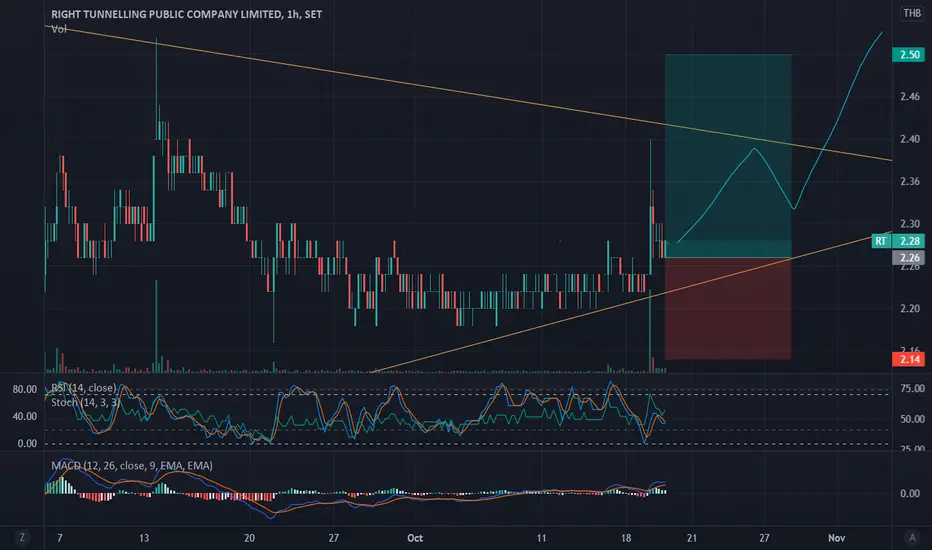Click the Nov date label on time axis
This screenshot has width=932, height=550.
836,538
